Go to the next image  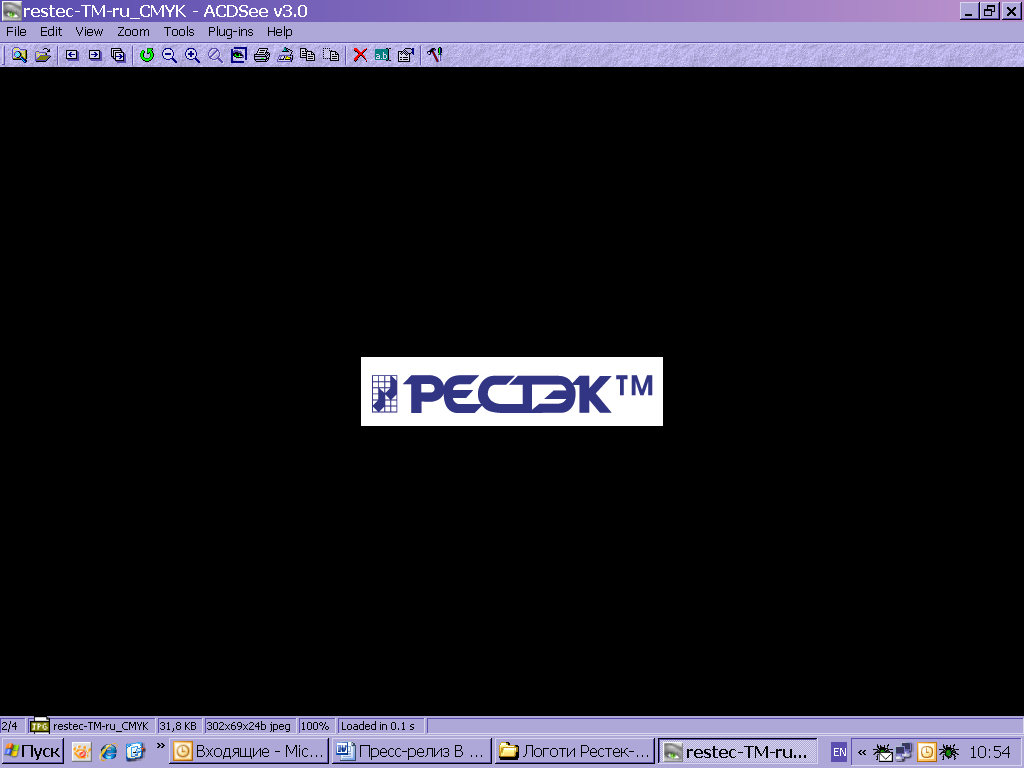coord(95,56)
